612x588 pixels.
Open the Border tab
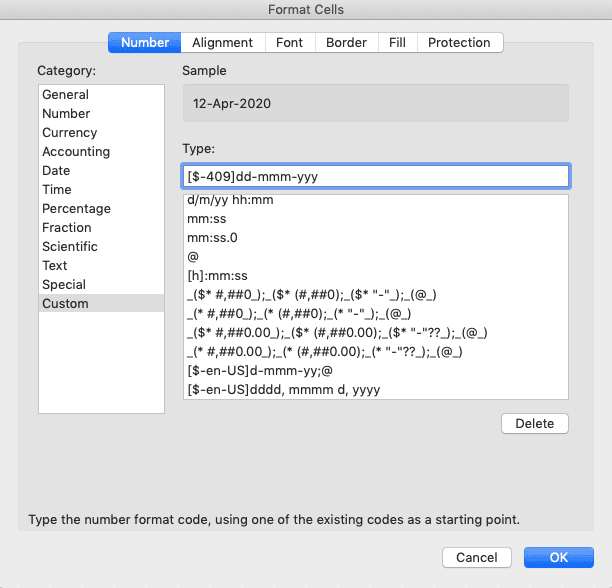pos(346,43)
